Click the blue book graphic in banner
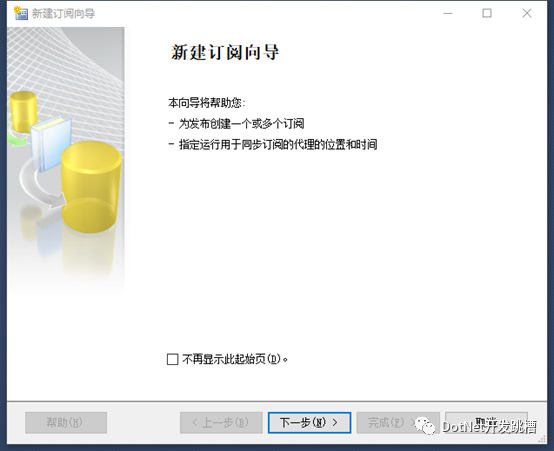 coord(51,143)
